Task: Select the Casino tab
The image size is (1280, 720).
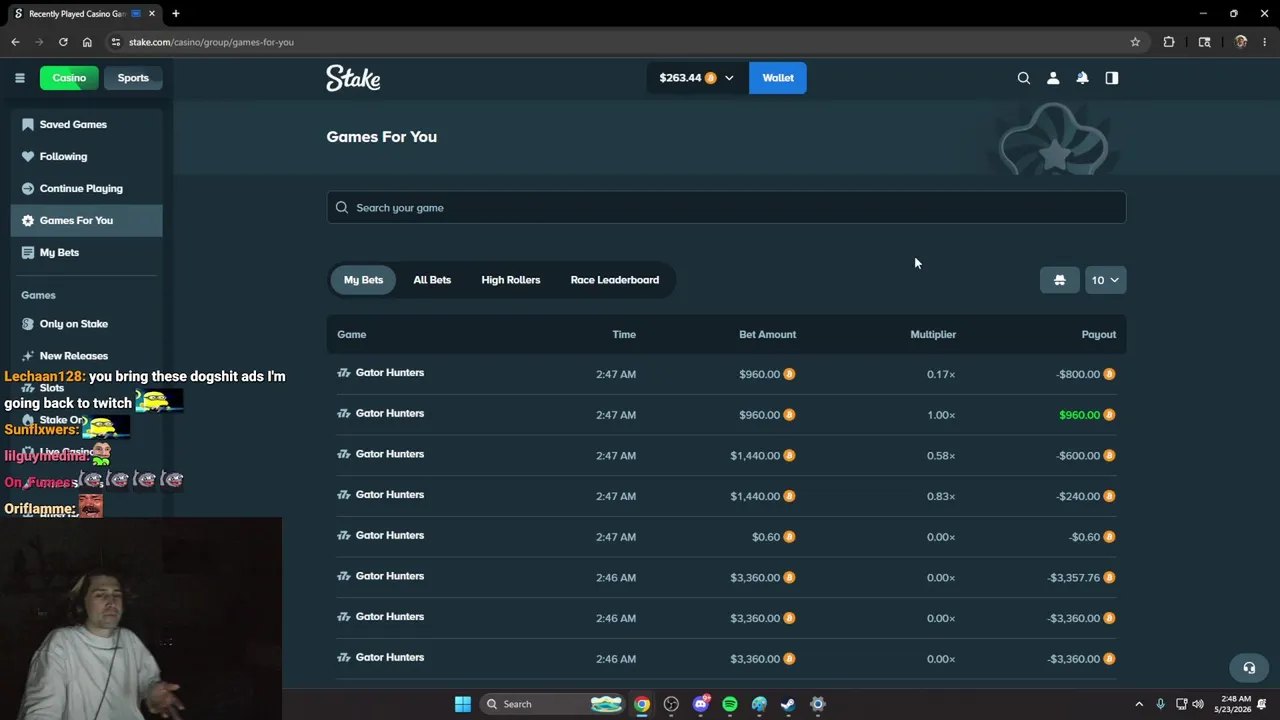Action: pyautogui.click(x=69, y=78)
